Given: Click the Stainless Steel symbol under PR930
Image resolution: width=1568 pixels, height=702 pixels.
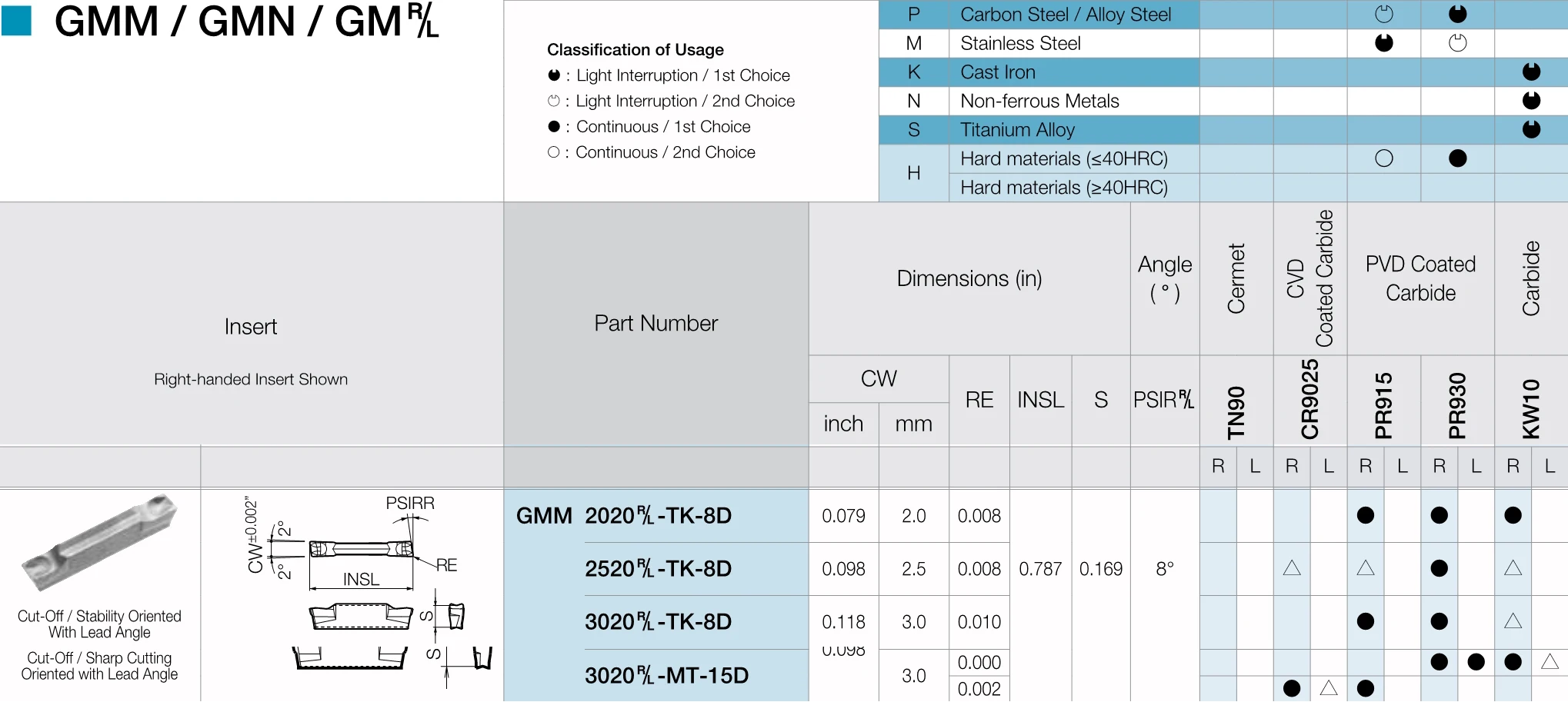Looking at the screenshot, I should click(1457, 43).
